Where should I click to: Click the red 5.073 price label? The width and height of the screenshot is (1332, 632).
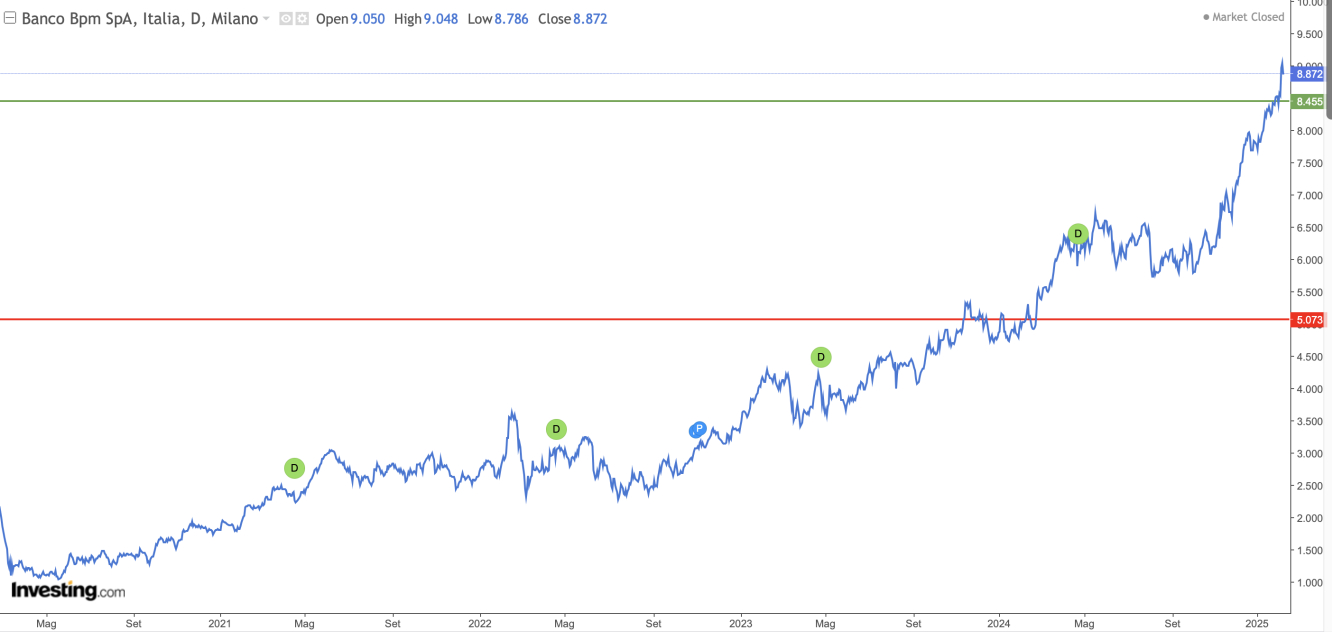(1308, 320)
